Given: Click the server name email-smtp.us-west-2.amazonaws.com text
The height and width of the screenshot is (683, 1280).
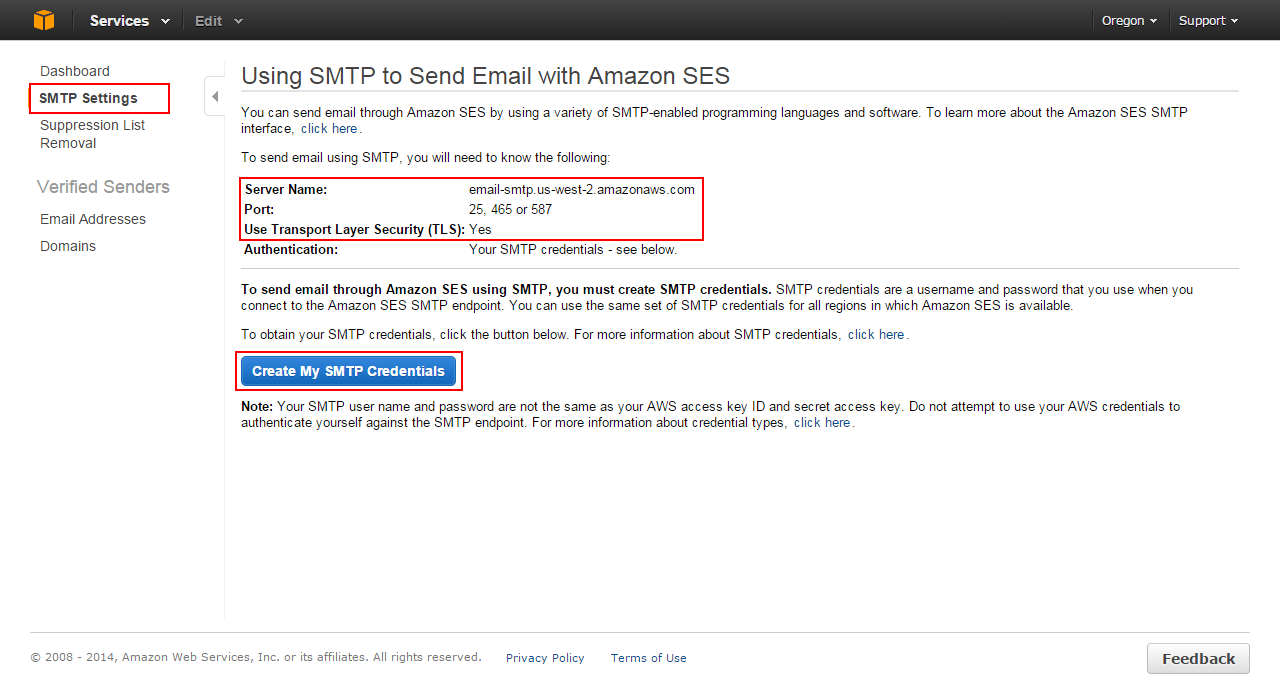Looking at the screenshot, I should click(x=582, y=190).
